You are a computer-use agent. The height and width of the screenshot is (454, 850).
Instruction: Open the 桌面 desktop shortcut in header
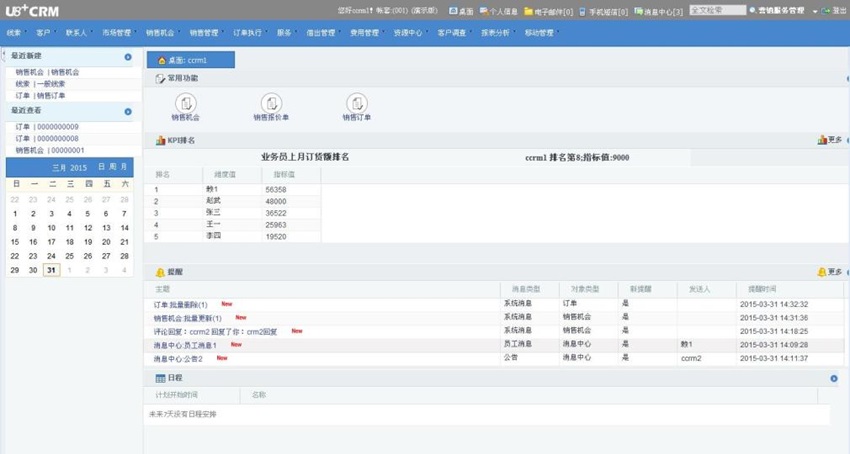pos(461,11)
